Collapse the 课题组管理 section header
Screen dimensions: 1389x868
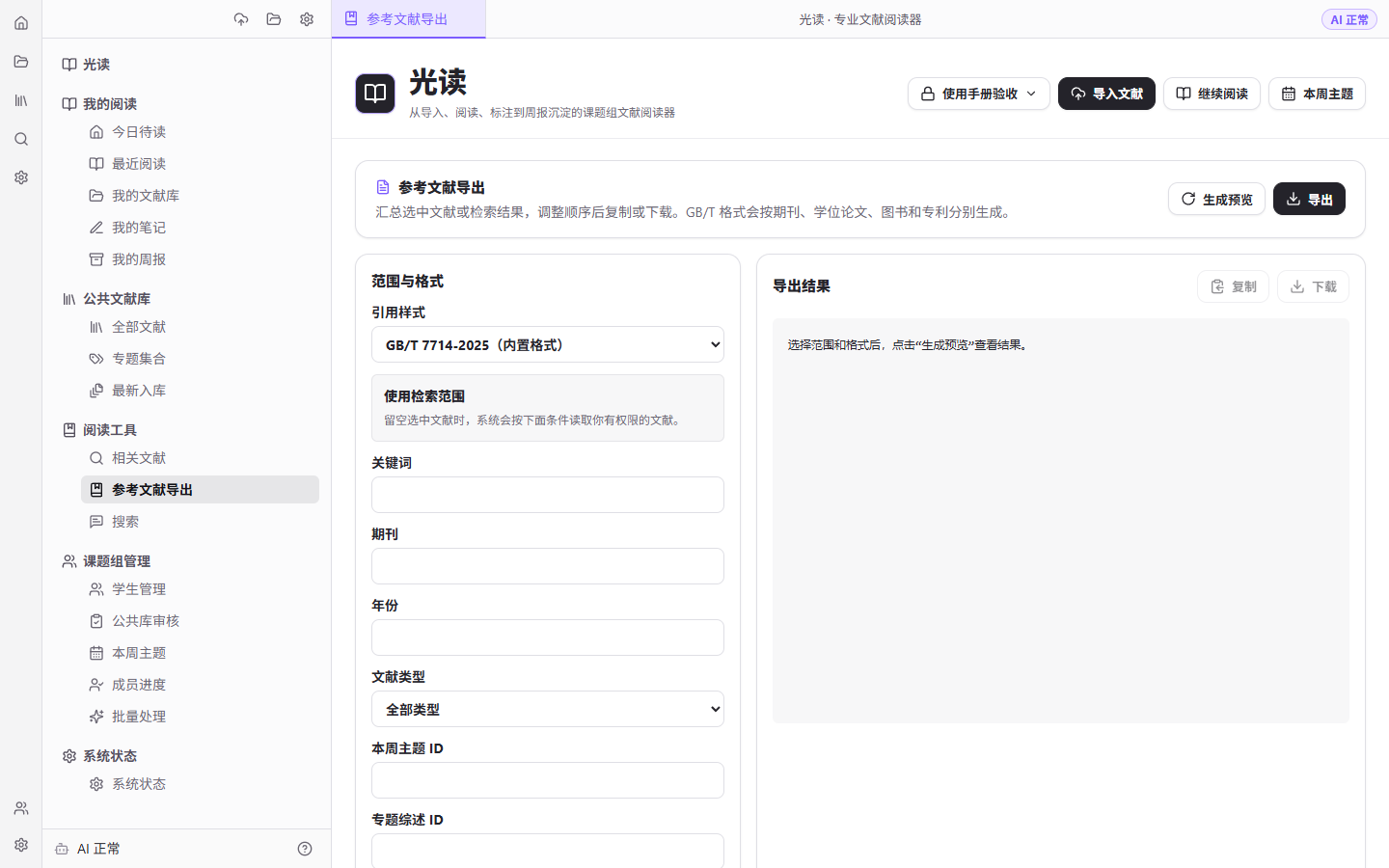point(106,561)
